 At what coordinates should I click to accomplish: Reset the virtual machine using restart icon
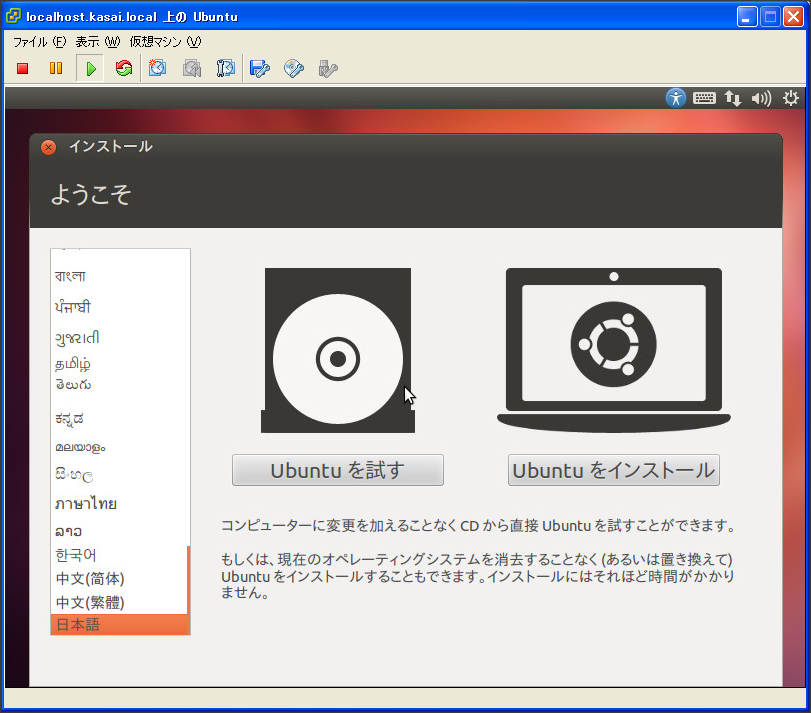coord(124,68)
